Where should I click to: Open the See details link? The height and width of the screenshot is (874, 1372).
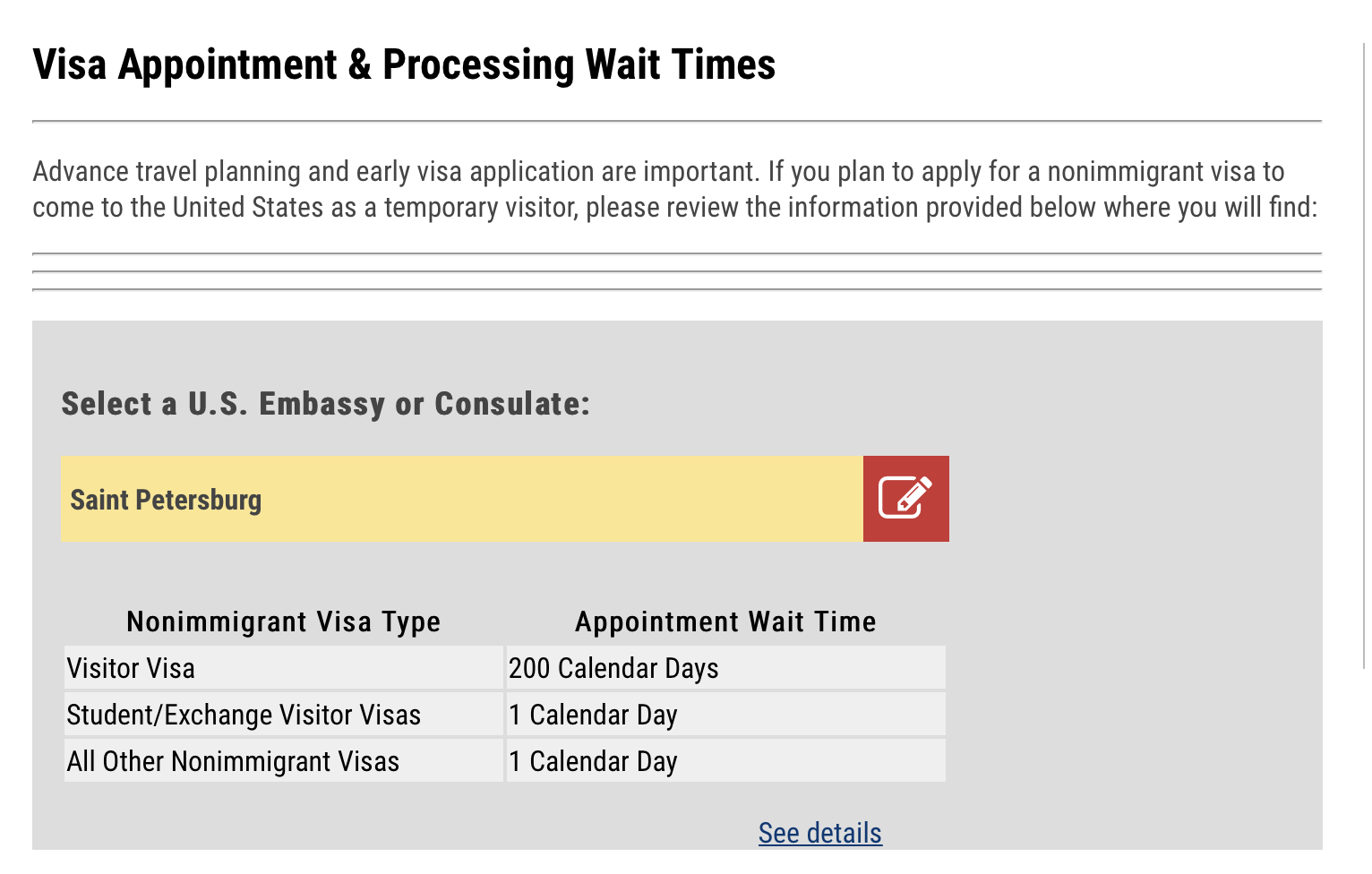pos(819,833)
